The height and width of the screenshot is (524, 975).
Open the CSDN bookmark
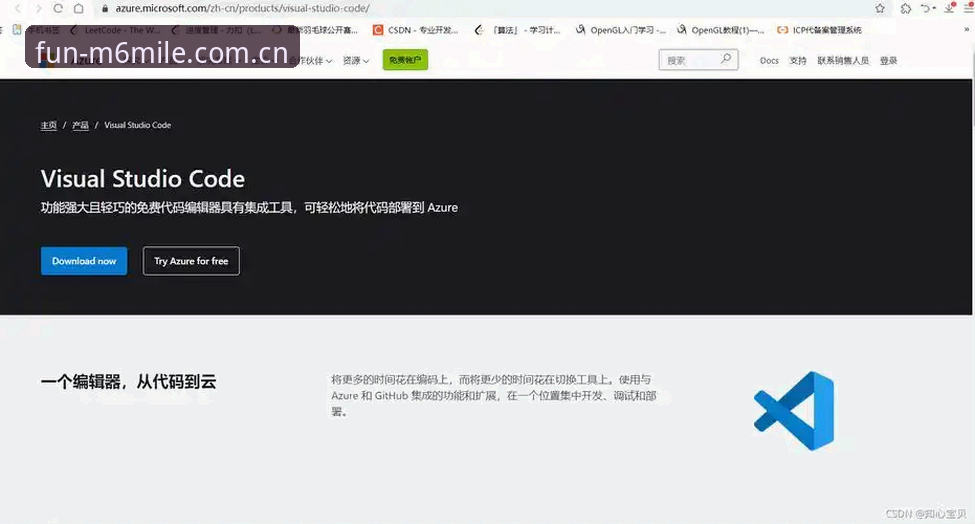pyautogui.click(x=415, y=30)
